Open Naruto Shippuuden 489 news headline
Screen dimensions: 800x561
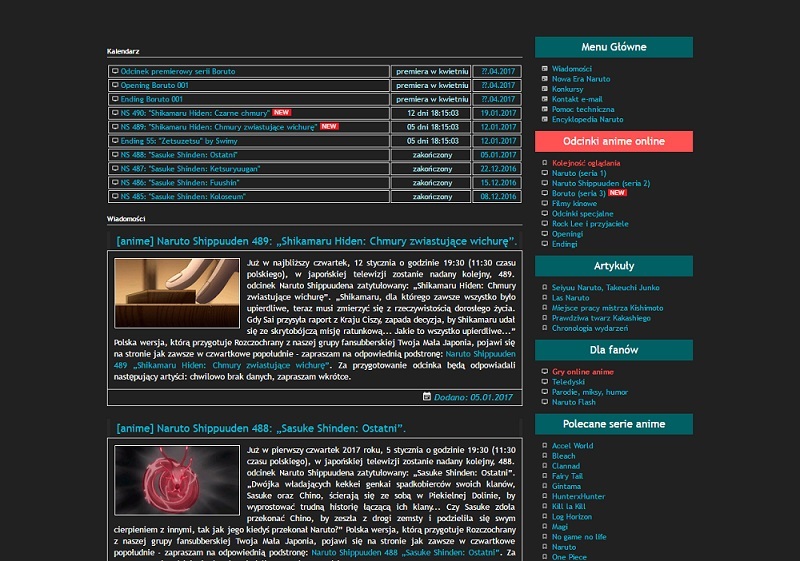click(x=316, y=241)
